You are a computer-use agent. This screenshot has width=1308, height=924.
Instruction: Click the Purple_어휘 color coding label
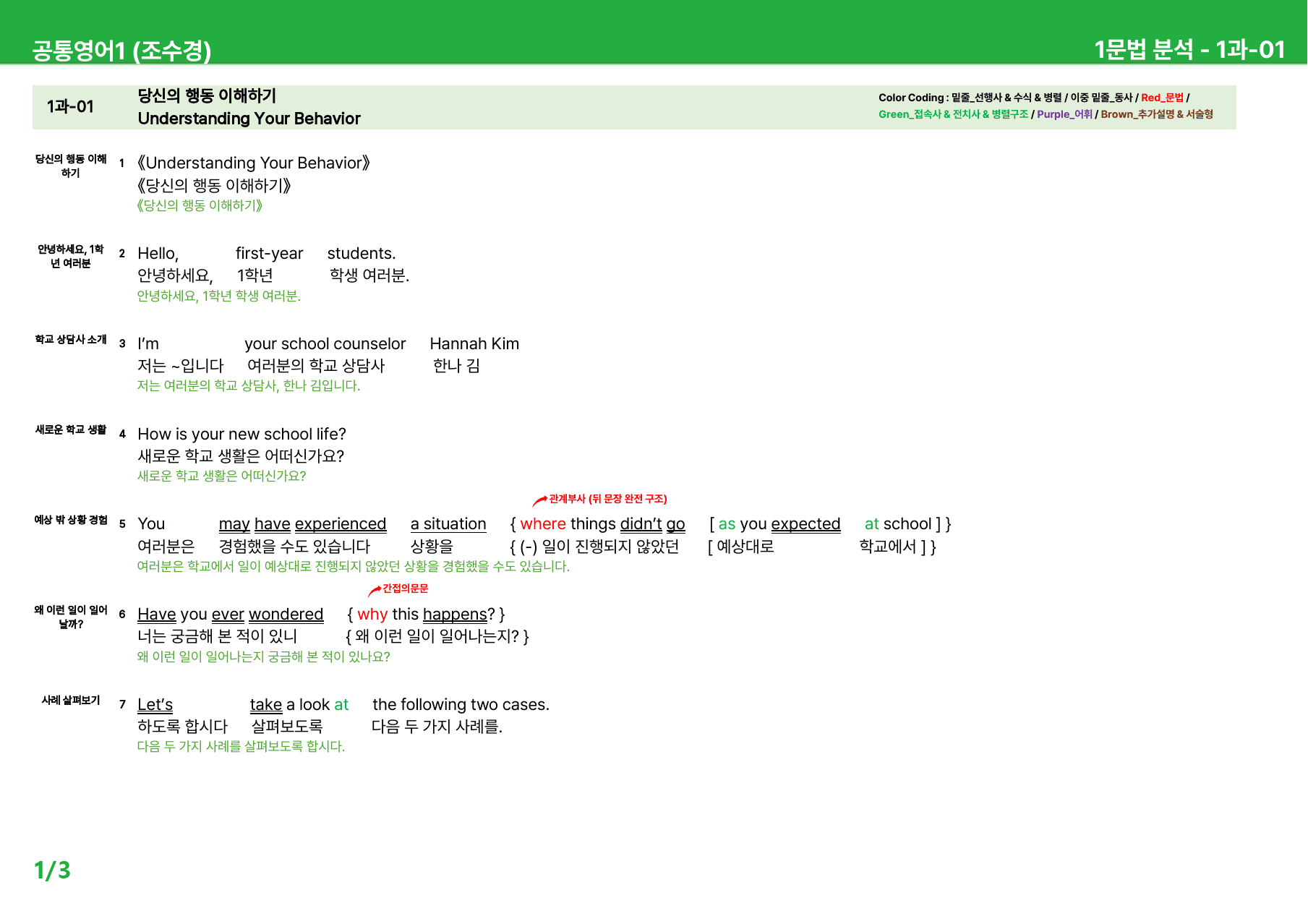click(x=1064, y=114)
